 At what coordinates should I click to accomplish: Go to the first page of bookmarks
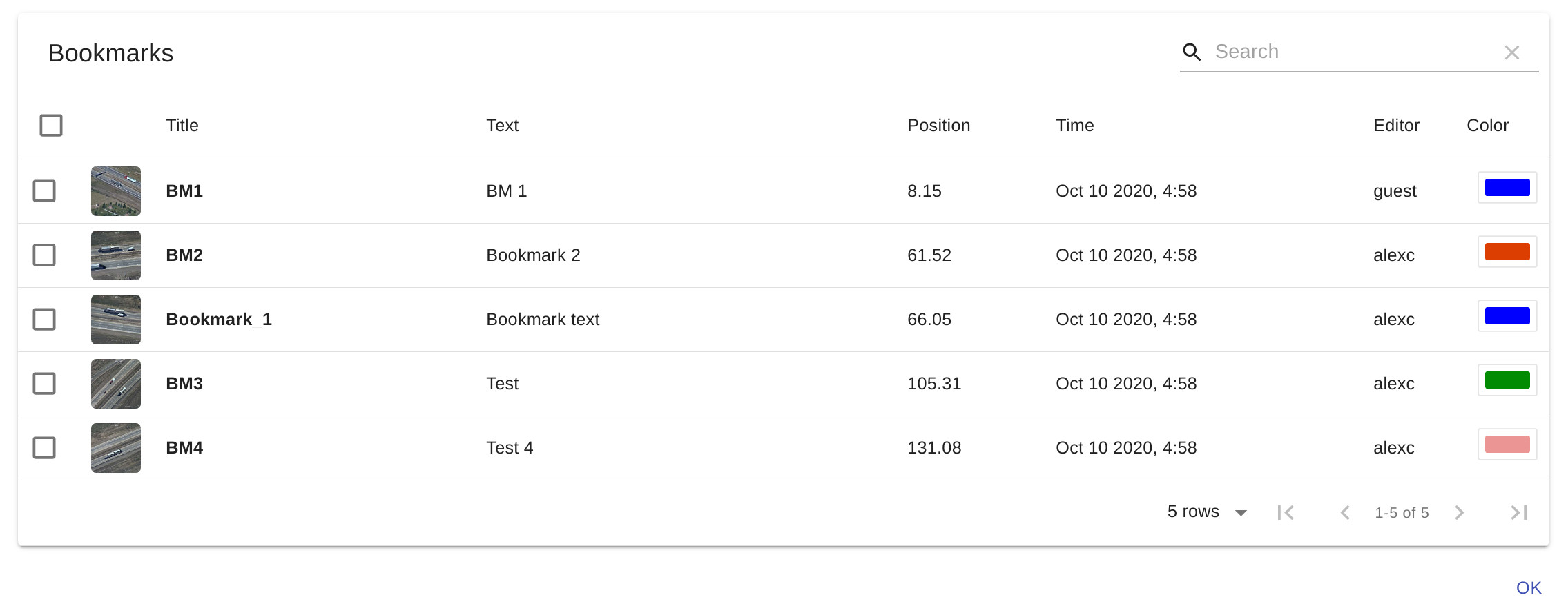click(1286, 512)
